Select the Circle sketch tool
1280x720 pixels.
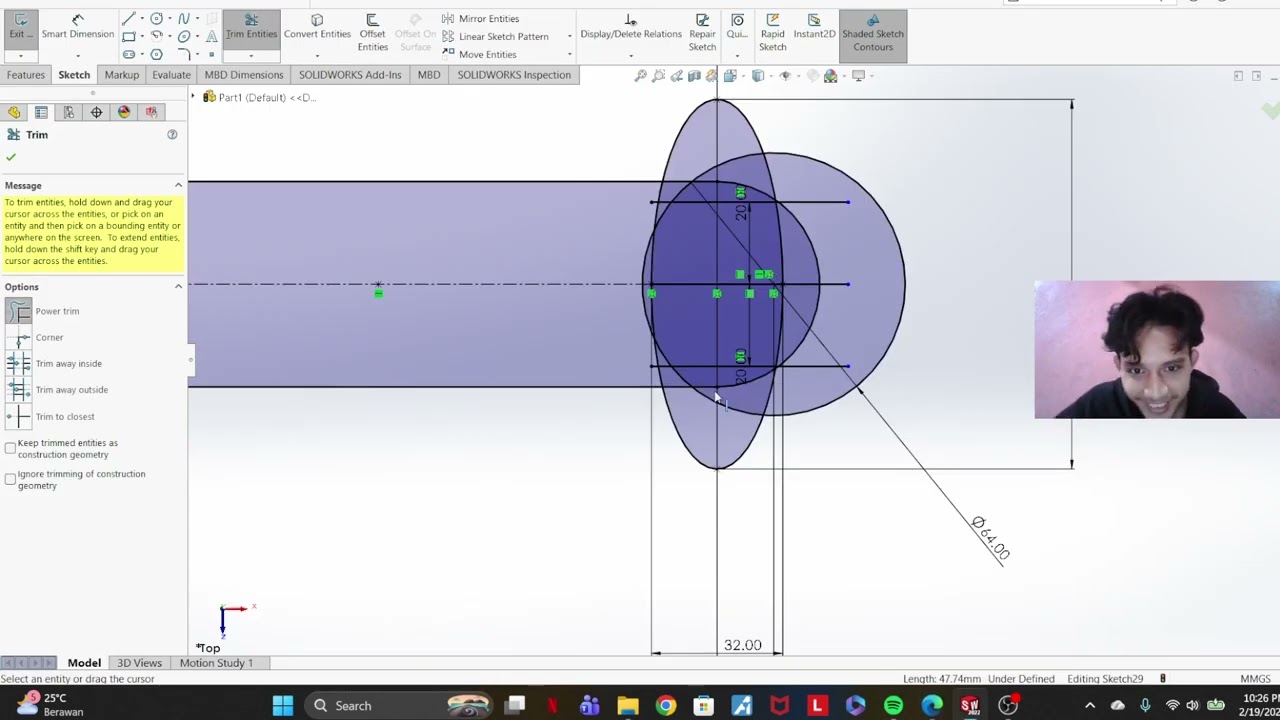coord(156,19)
